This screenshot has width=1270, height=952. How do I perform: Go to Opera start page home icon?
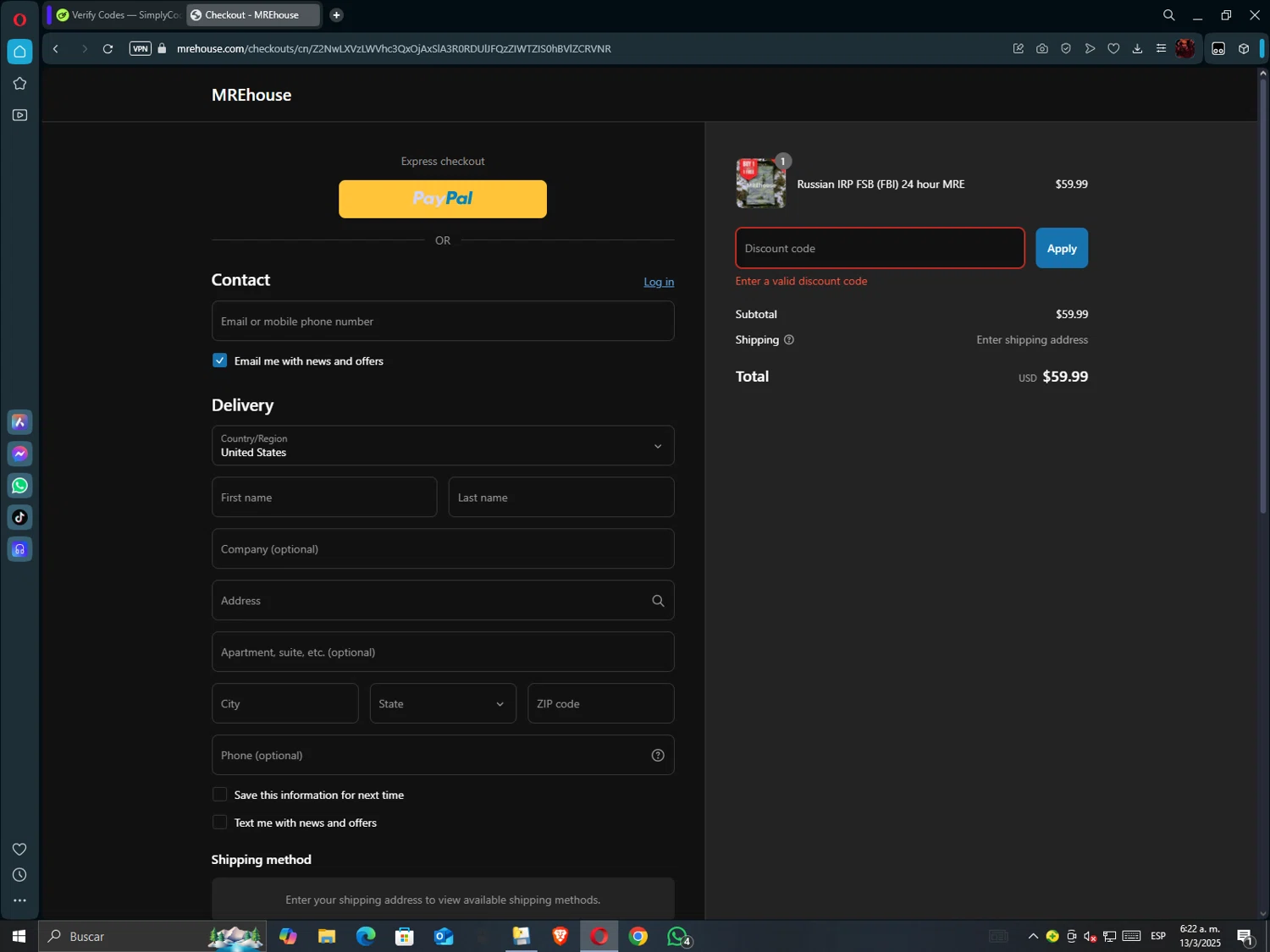point(19,52)
